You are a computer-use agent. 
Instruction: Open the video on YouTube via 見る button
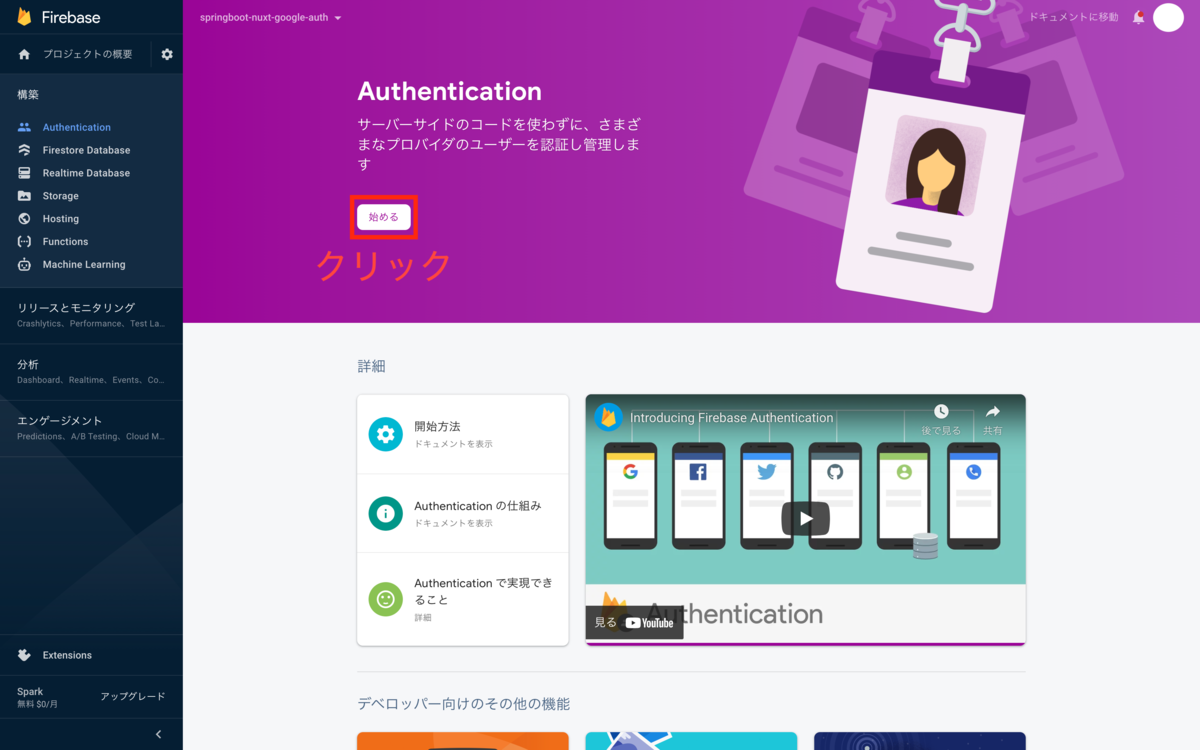point(634,622)
